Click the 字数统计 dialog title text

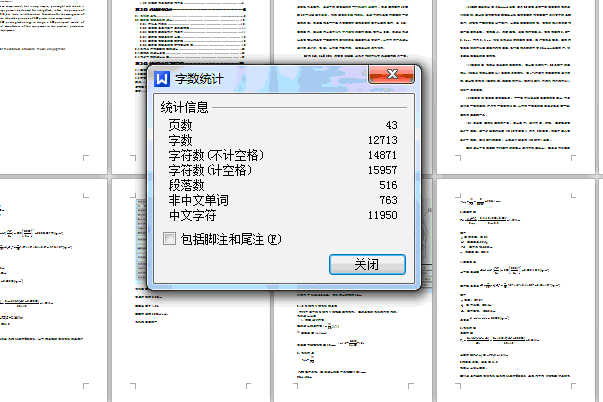[x=199, y=79]
